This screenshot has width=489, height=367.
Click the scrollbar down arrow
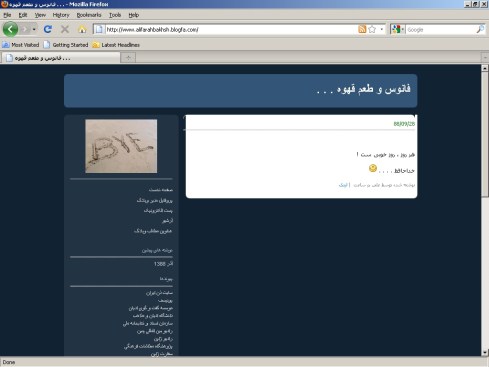(485, 352)
